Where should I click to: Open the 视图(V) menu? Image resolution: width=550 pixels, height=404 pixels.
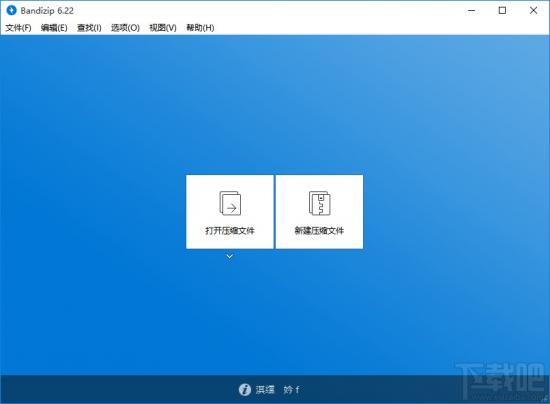[163, 28]
